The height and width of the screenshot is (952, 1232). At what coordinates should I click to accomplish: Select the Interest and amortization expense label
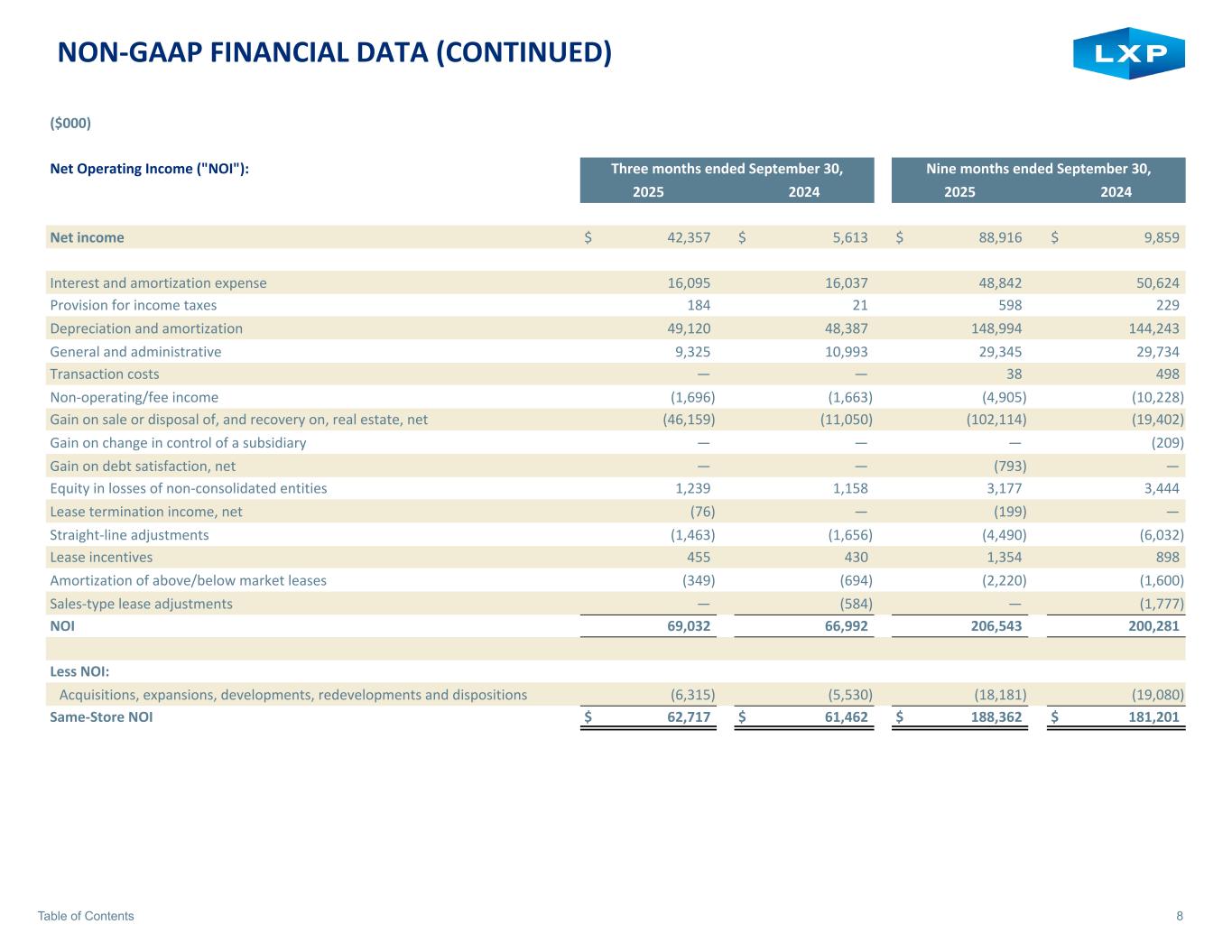(x=158, y=282)
